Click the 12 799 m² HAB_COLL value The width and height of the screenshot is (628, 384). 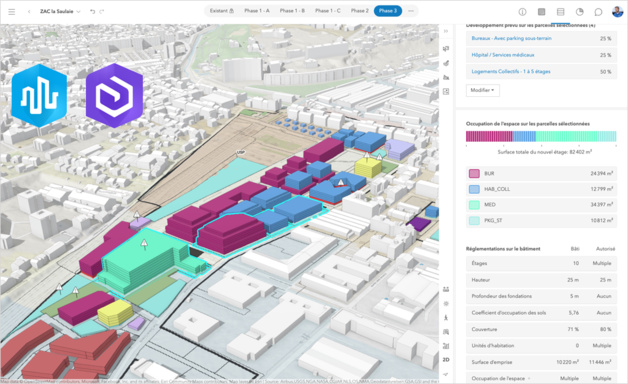[x=601, y=189]
